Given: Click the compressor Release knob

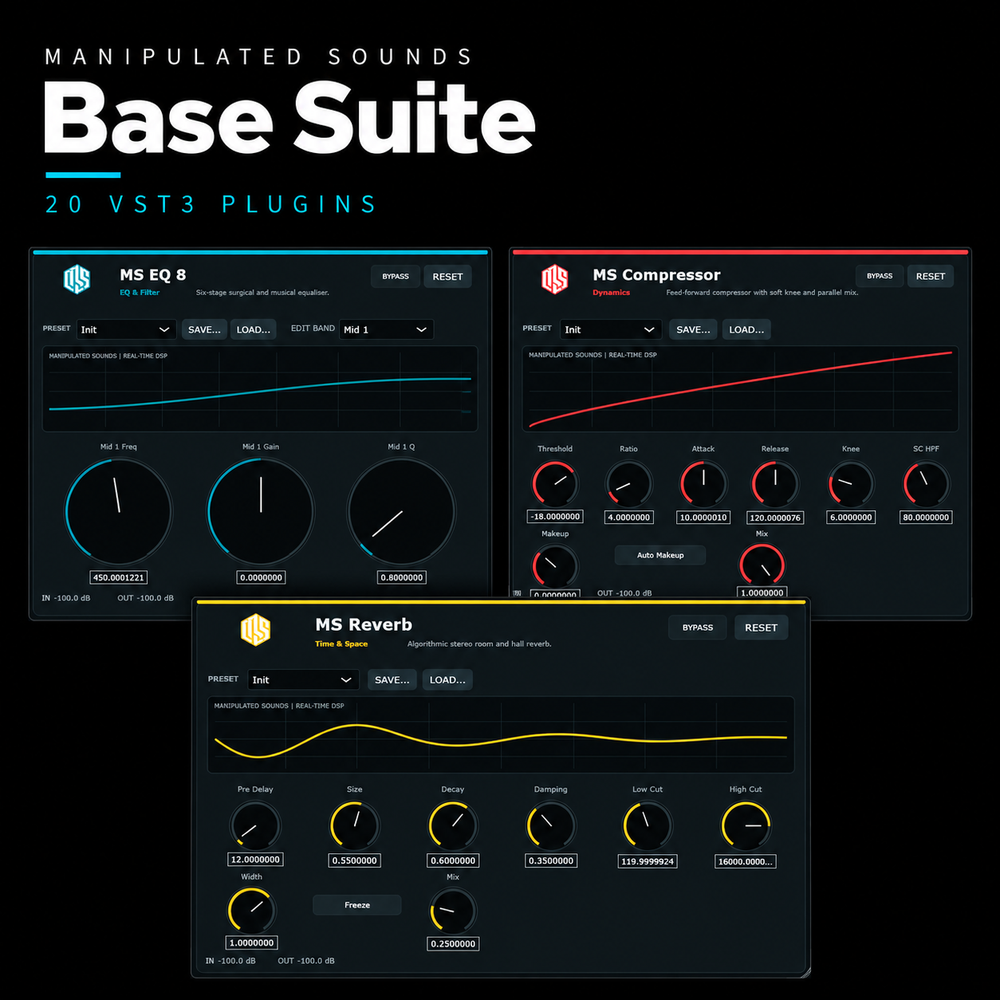Looking at the screenshot, I should pyautogui.click(x=775, y=485).
